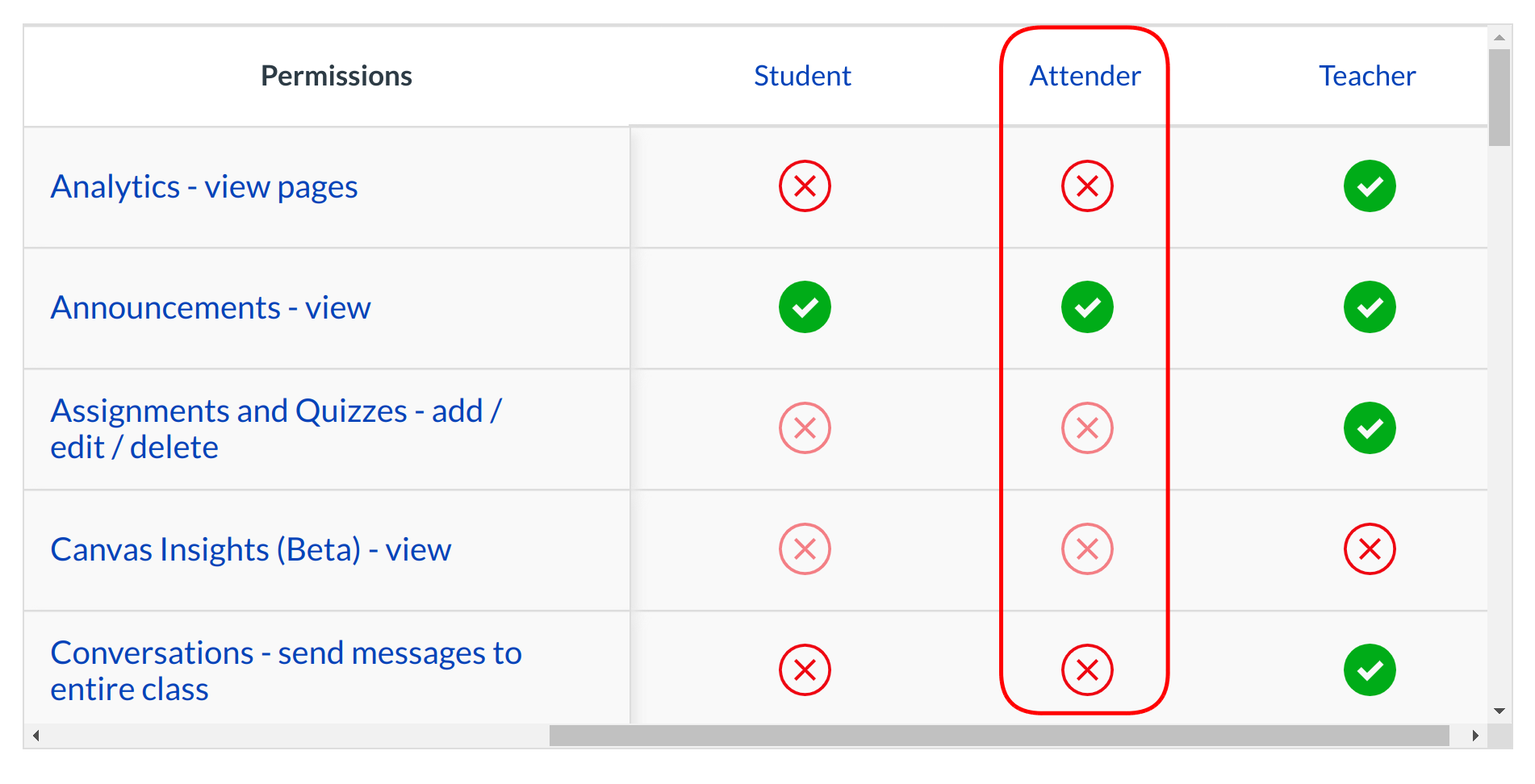Click the horizontal scrollbar thumb
The width and height of the screenshot is (1535, 784).
[999, 736]
